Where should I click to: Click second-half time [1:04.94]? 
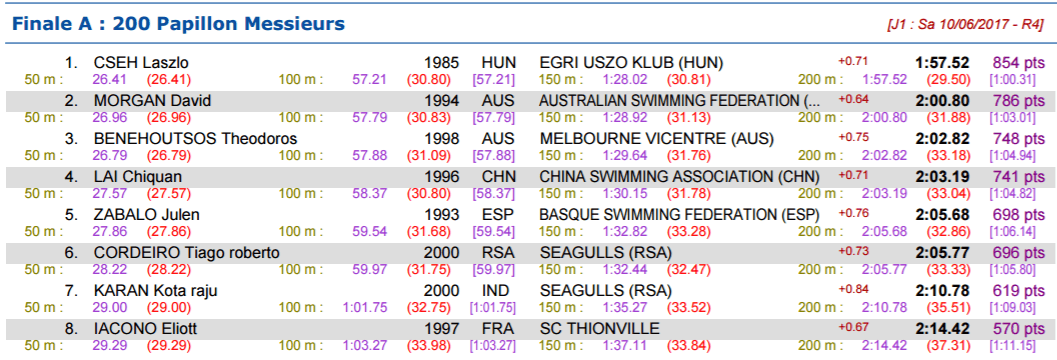click(1012, 156)
